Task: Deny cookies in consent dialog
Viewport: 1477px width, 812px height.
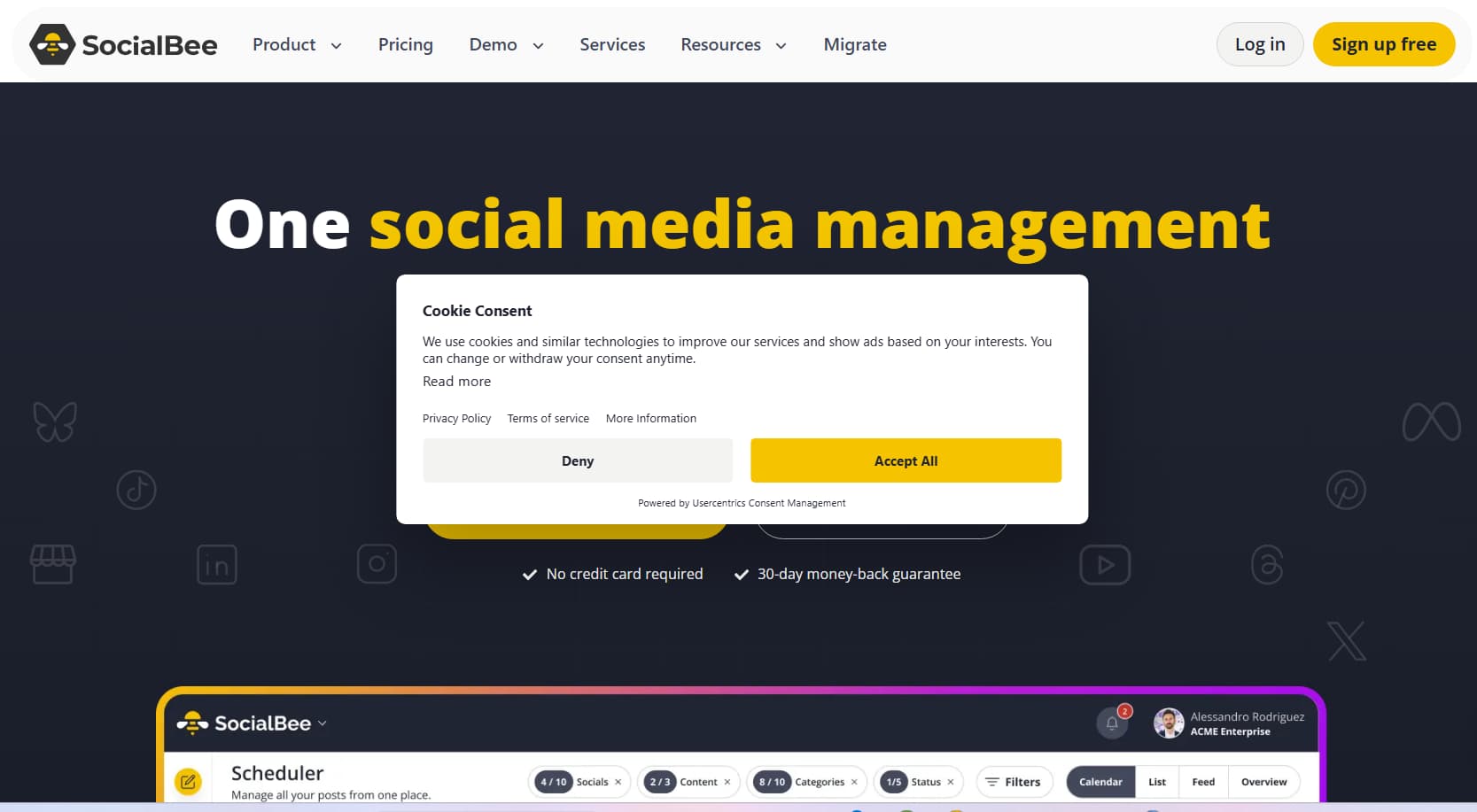Action: [578, 460]
